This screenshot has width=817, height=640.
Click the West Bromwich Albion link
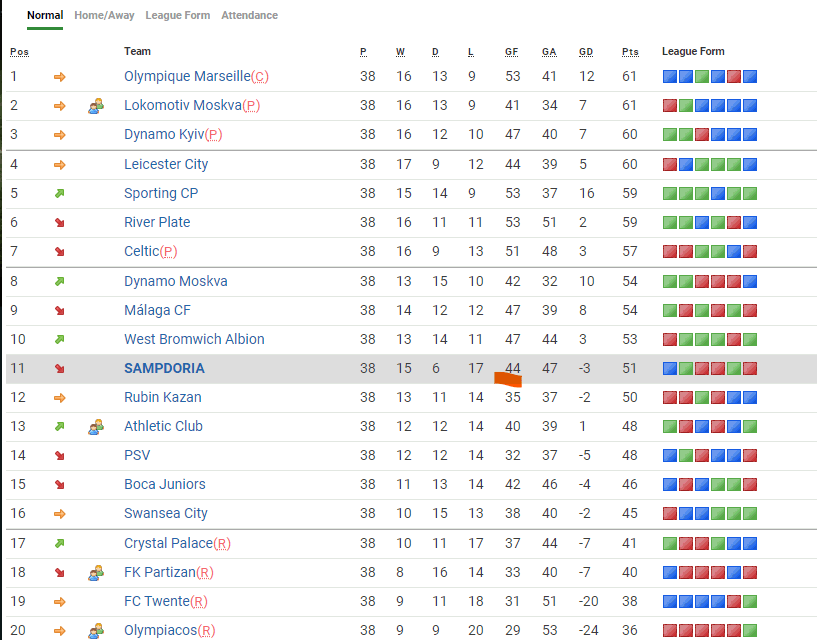tap(194, 339)
